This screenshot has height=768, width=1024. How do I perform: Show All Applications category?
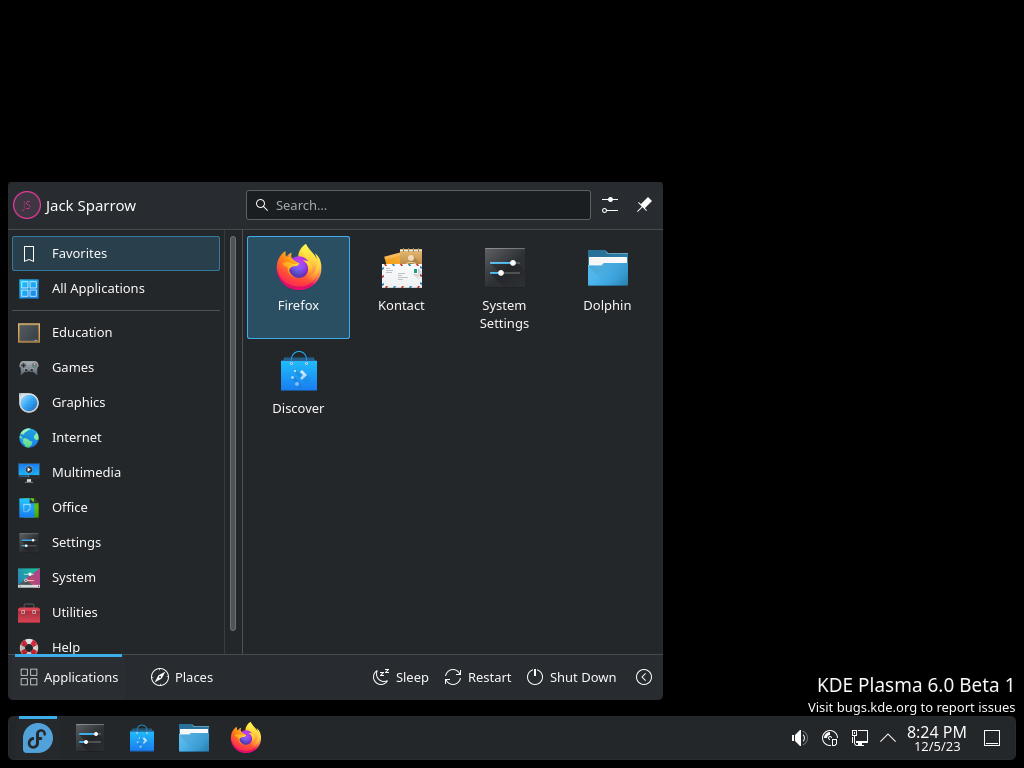tap(116, 288)
